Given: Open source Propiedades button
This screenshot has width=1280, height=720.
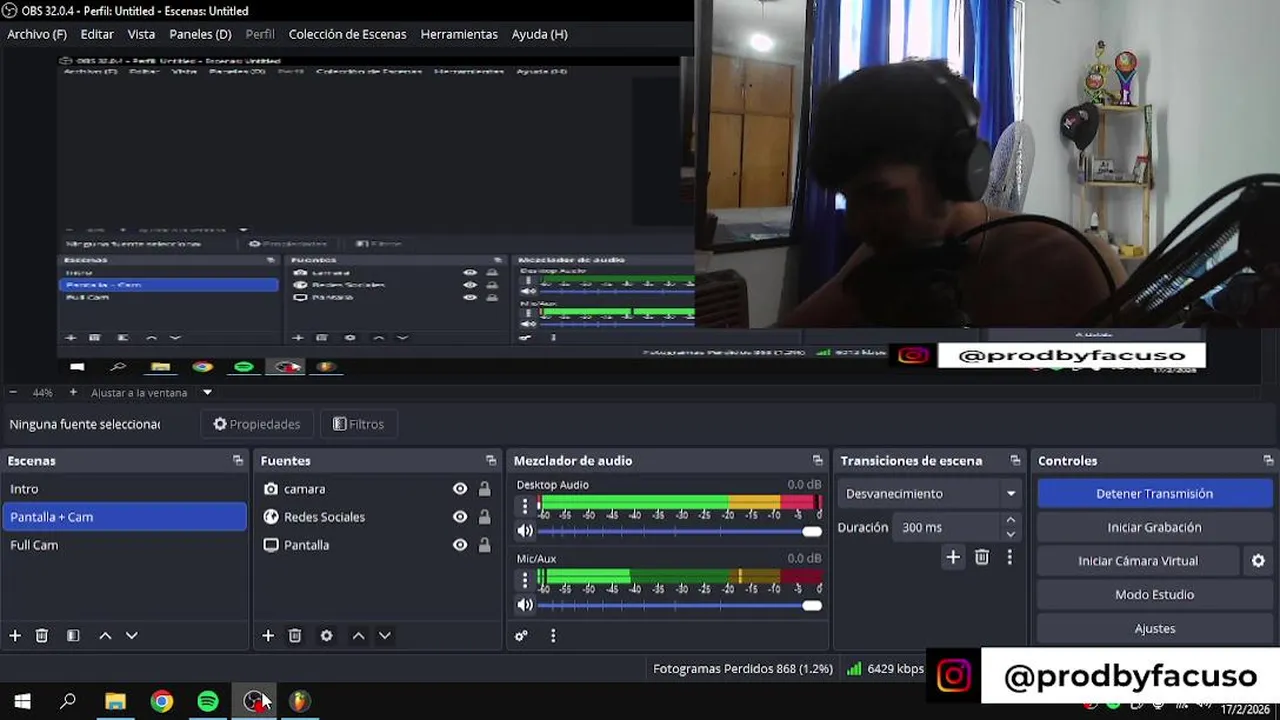Looking at the screenshot, I should (257, 424).
